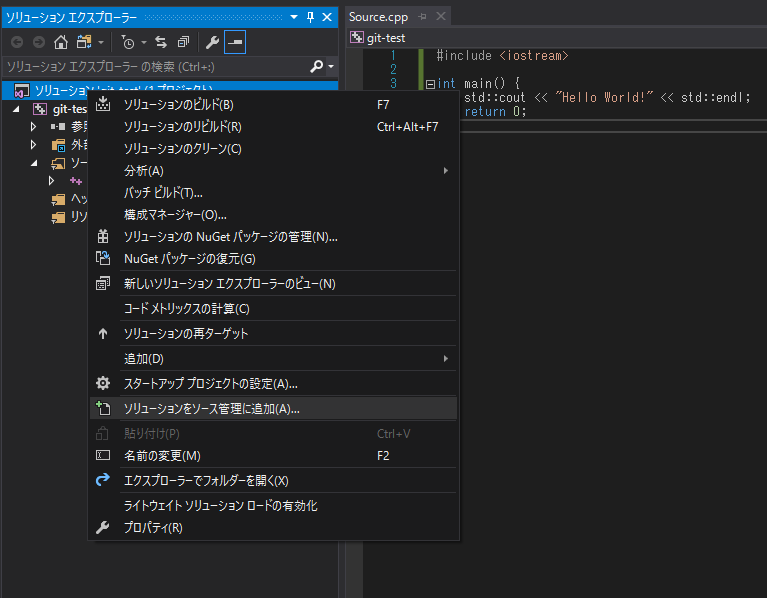Screen dimensions: 767x598
Task: Click the Solution Explorer search field
Action: click(x=156, y=66)
